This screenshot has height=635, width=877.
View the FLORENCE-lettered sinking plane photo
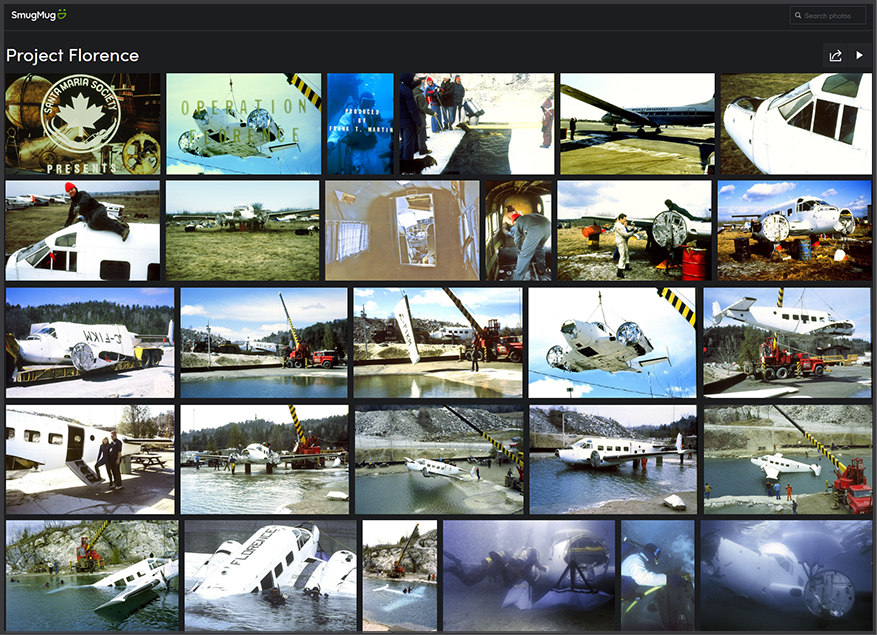[x=270, y=574]
